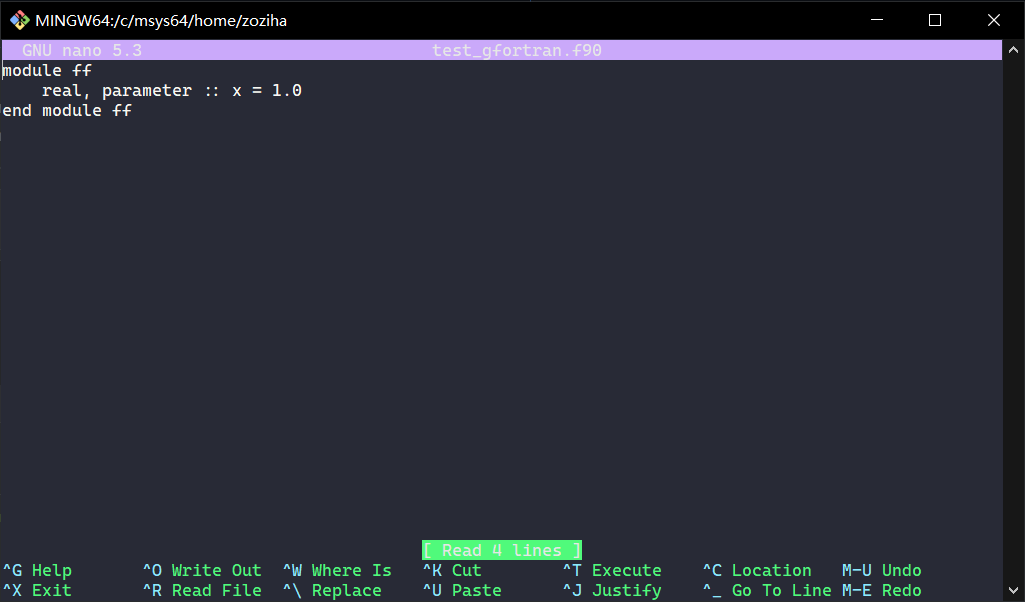The width and height of the screenshot is (1025, 602).
Task: Click the test_gfortran.f90 filename in title bar
Action: click(516, 49)
